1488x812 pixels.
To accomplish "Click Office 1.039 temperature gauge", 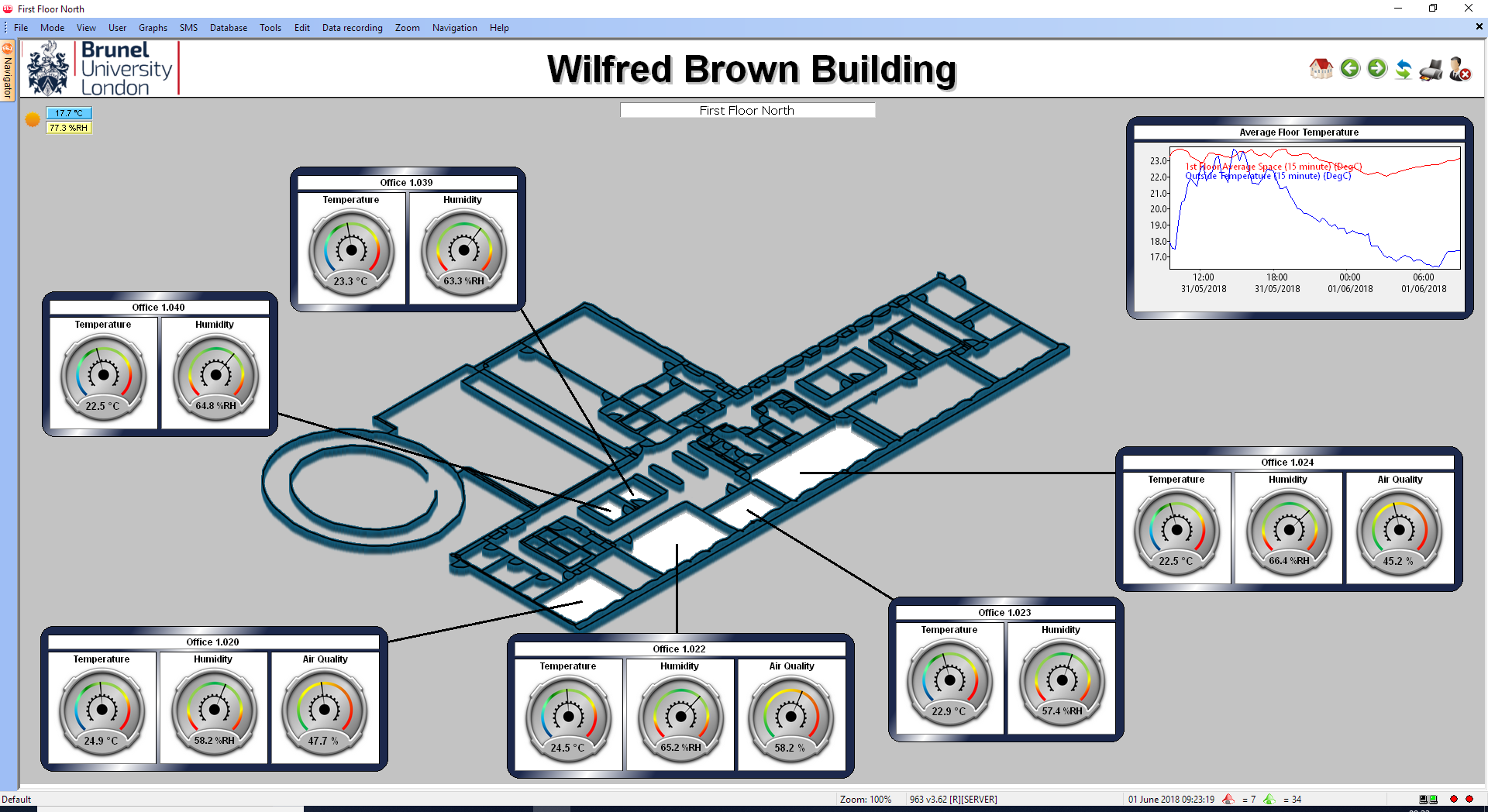I will click(x=351, y=250).
